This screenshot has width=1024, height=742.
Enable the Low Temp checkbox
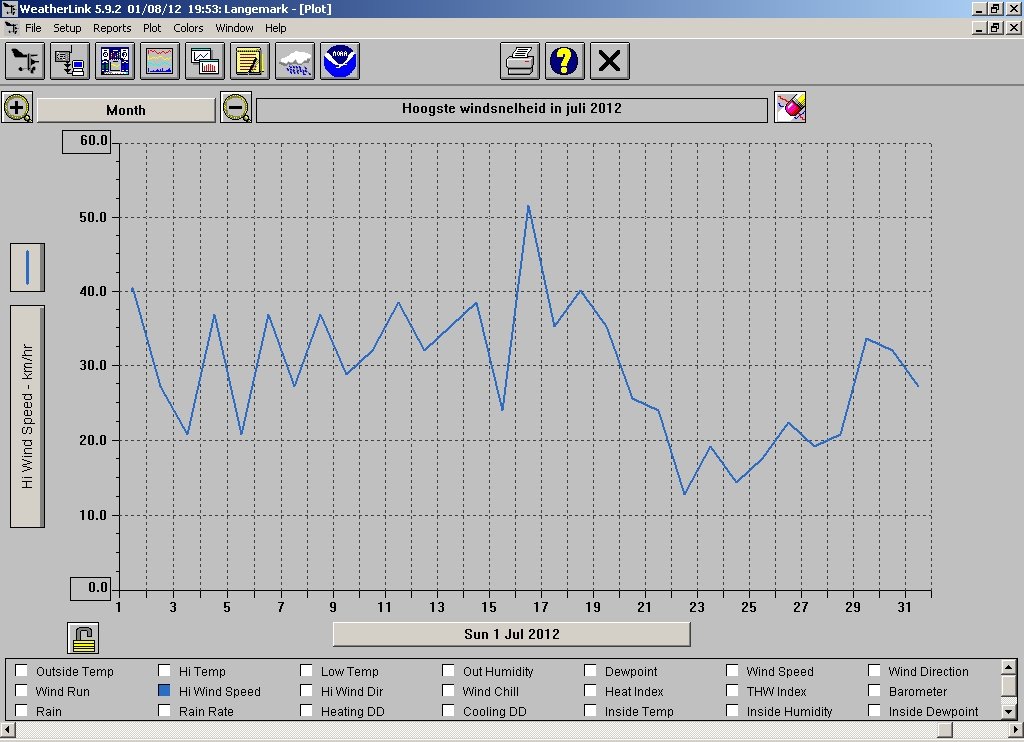coord(306,671)
